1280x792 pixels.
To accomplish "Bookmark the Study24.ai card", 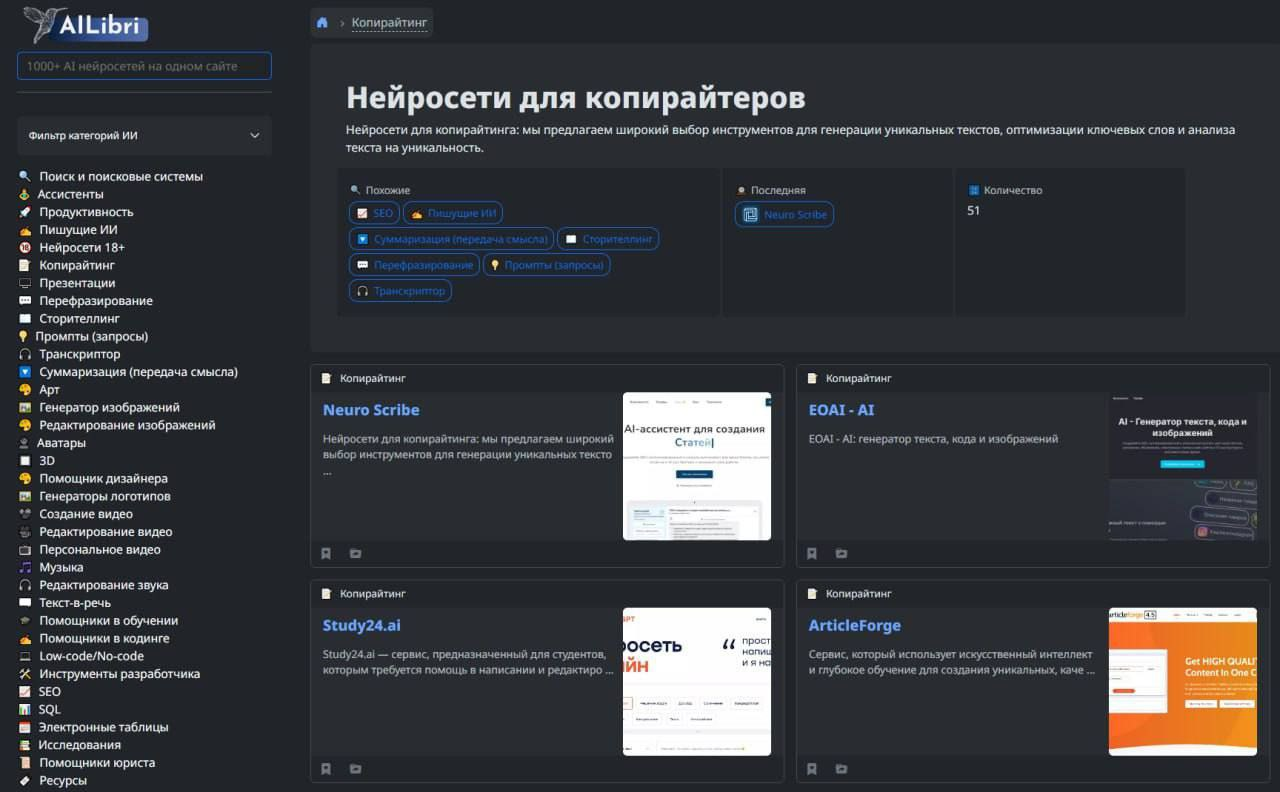I will click(326, 769).
